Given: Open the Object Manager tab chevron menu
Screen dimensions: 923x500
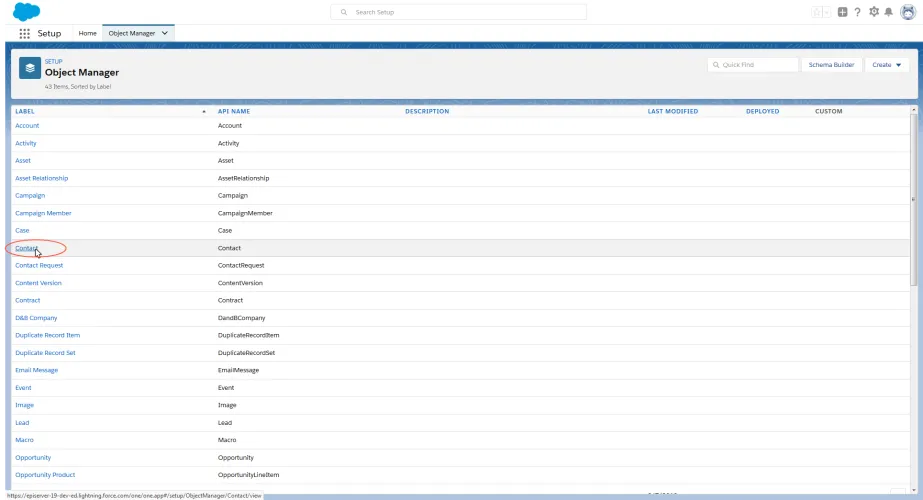Looking at the screenshot, I should (165, 34).
